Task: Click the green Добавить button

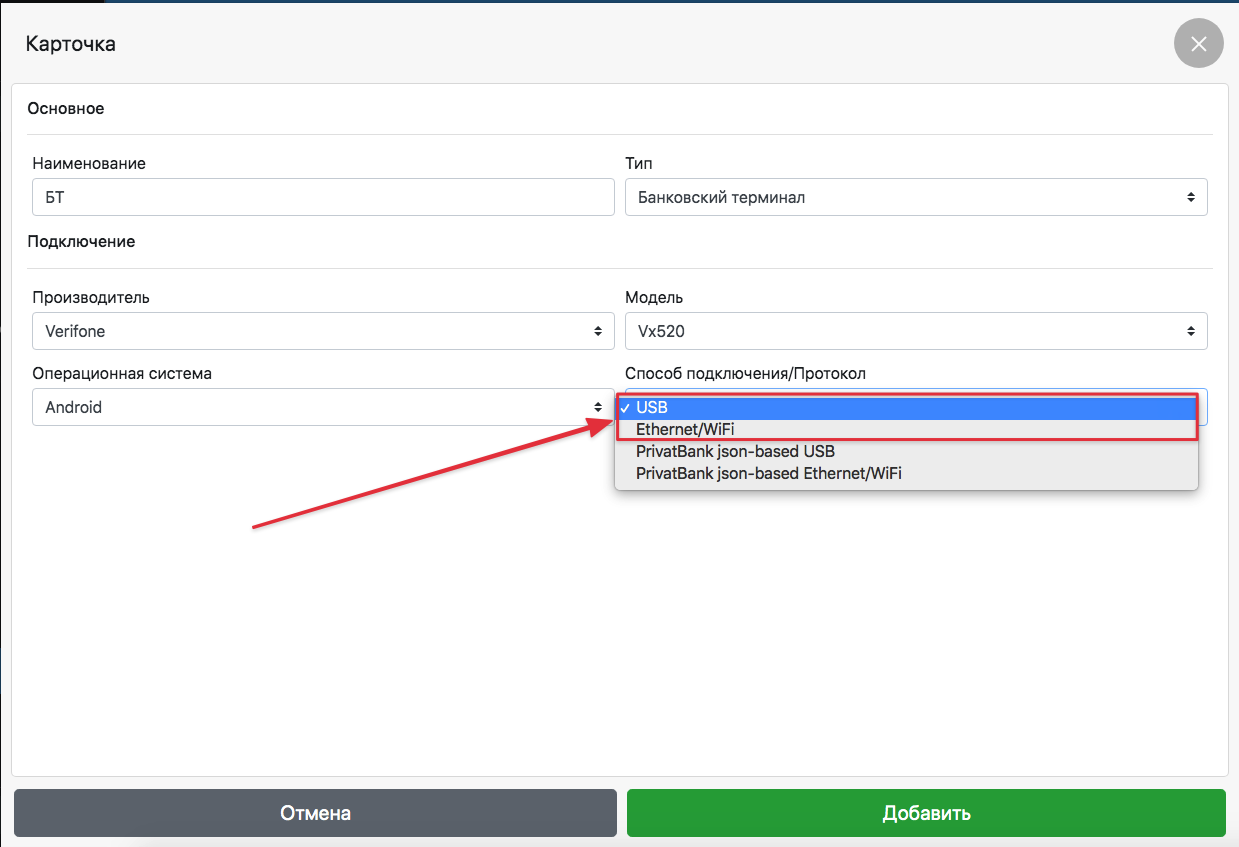Action: tap(926, 813)
